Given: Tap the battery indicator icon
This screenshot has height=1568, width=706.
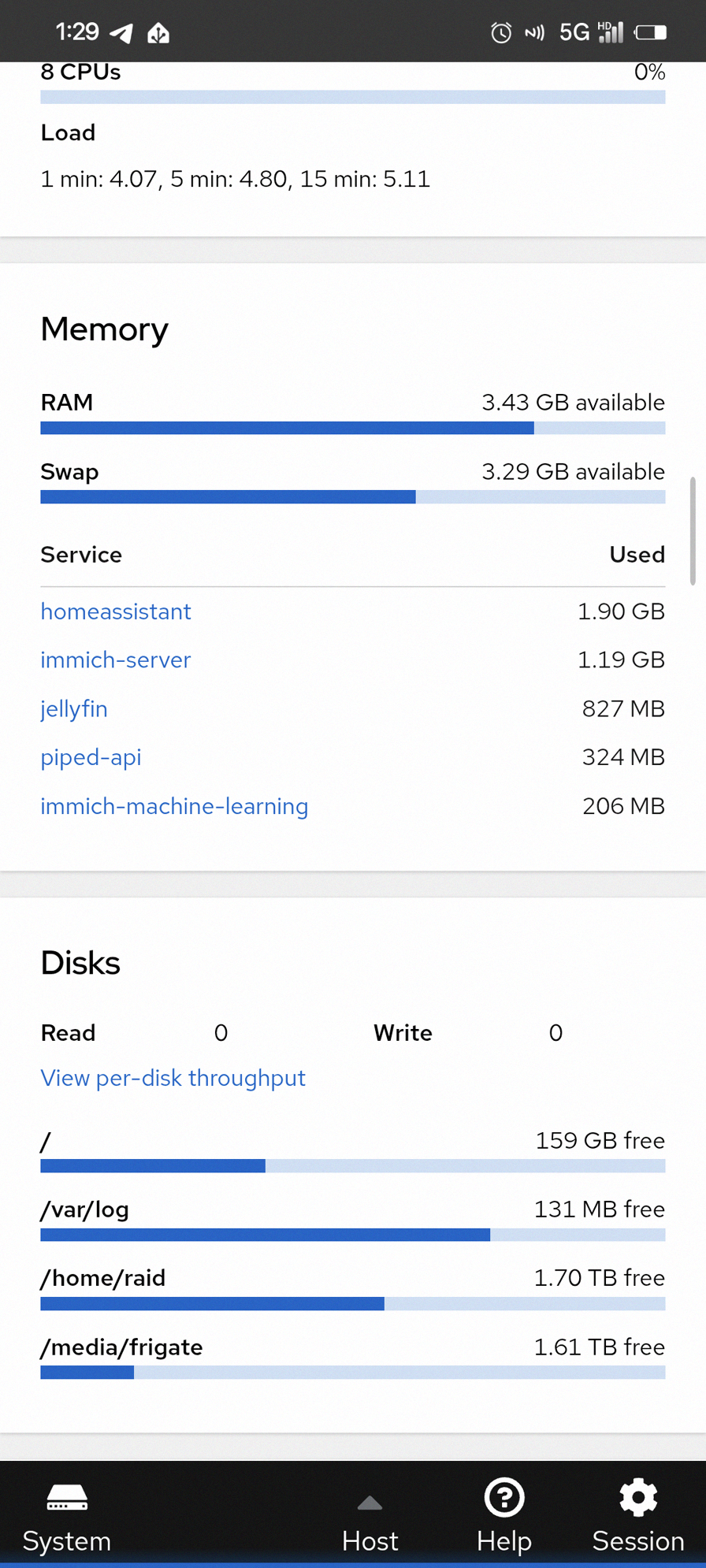Looking at the screenshot, I should [x=651, y=32].
